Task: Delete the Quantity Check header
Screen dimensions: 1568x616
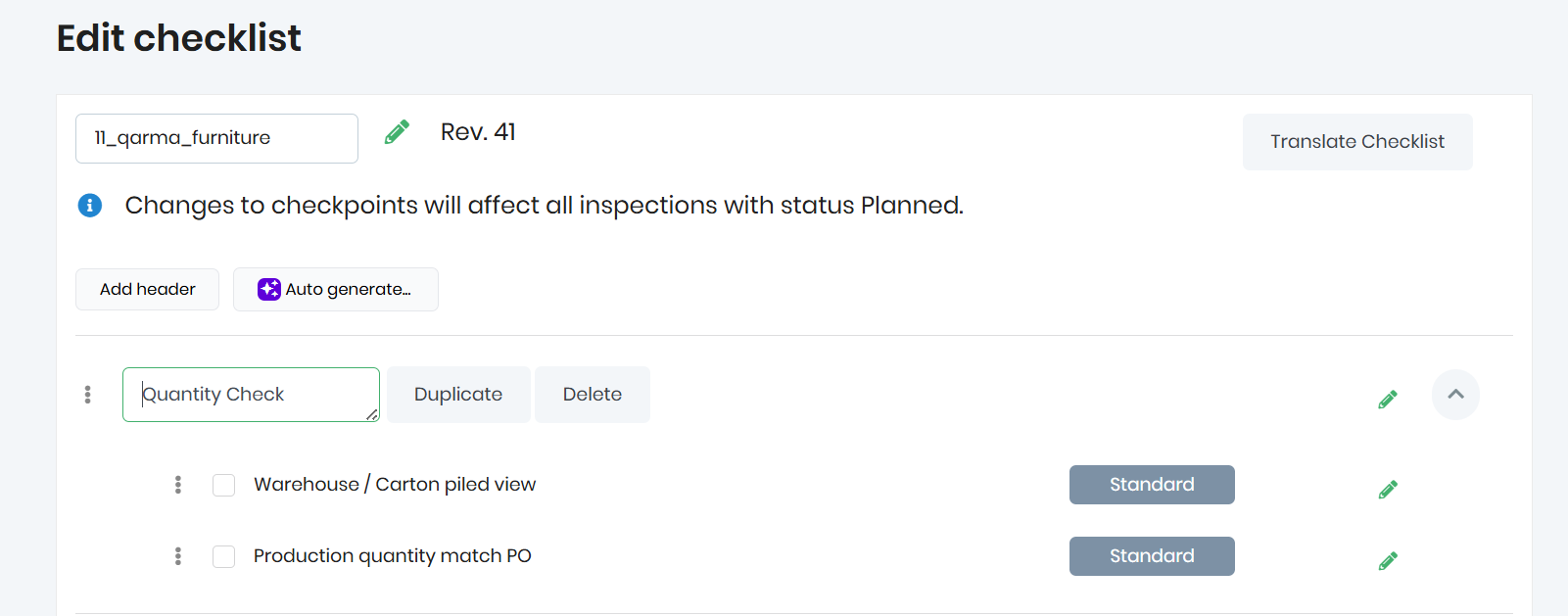Action: pyautogui.click(x=592, y=395)
